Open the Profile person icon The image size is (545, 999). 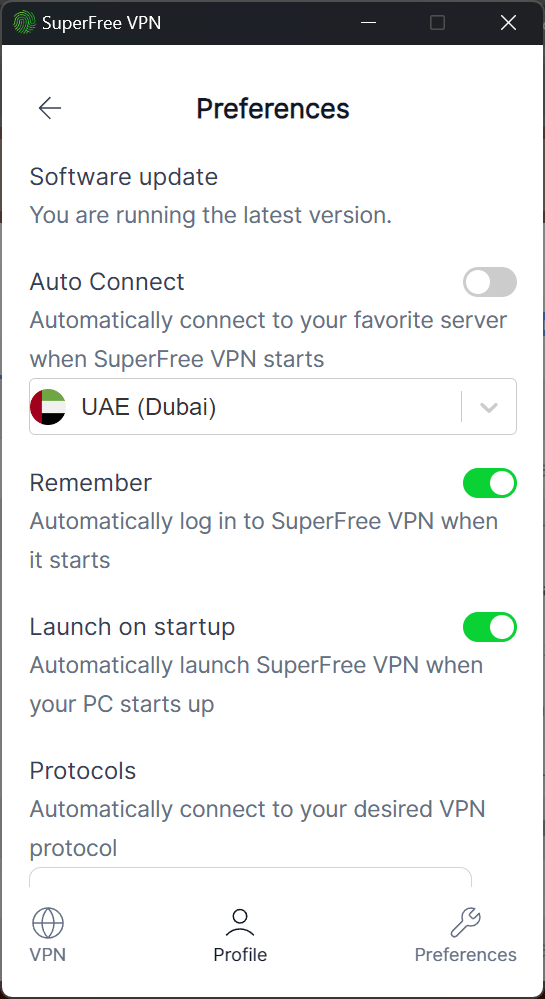point(240,923)
